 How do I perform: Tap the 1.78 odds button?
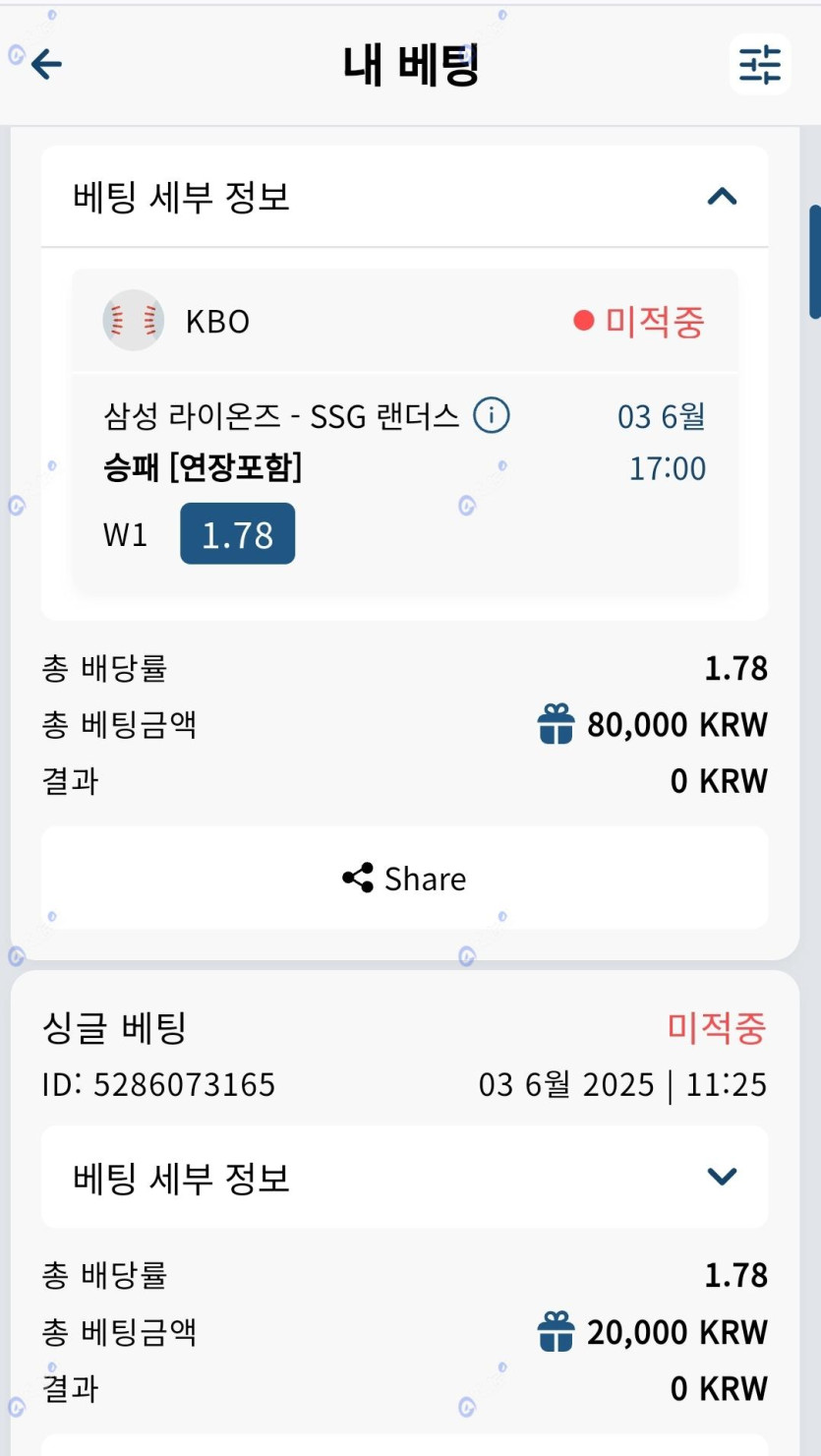click(237, 534)
